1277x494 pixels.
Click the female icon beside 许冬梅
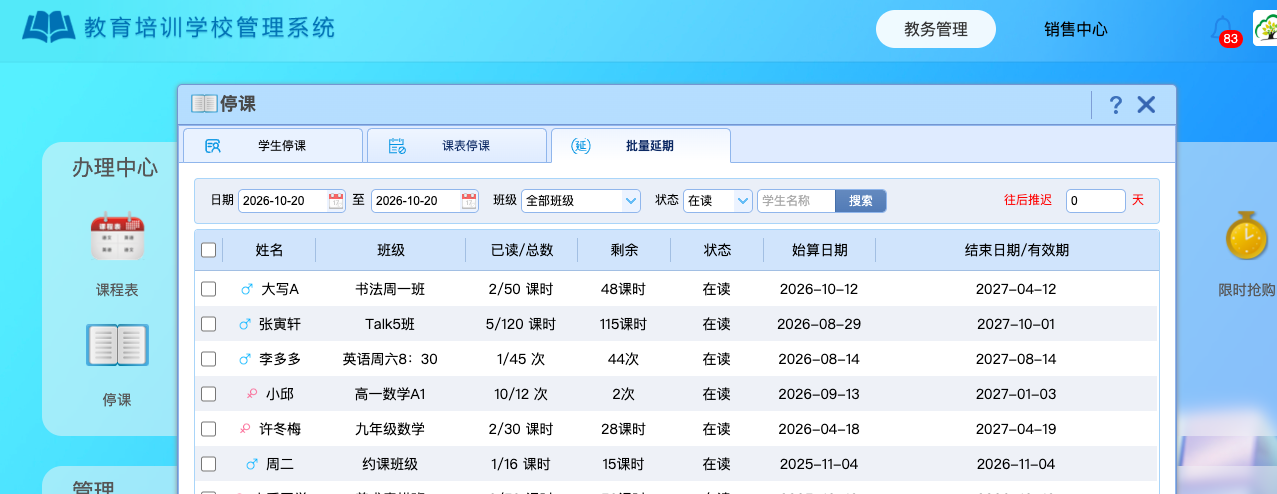pyautogui.click(x=245, y=429)
